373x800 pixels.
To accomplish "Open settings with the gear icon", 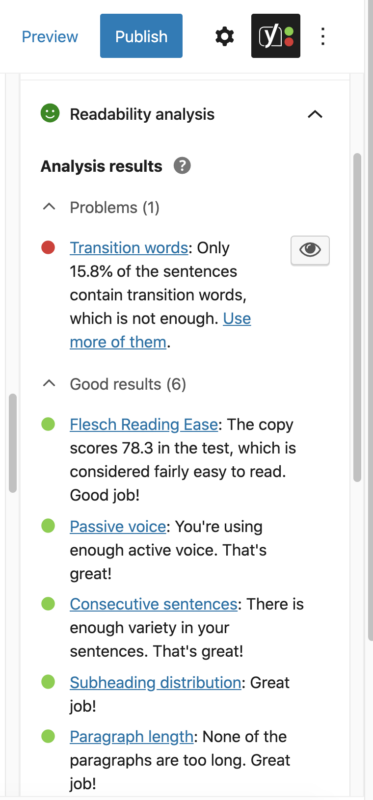I will [225, 36].
